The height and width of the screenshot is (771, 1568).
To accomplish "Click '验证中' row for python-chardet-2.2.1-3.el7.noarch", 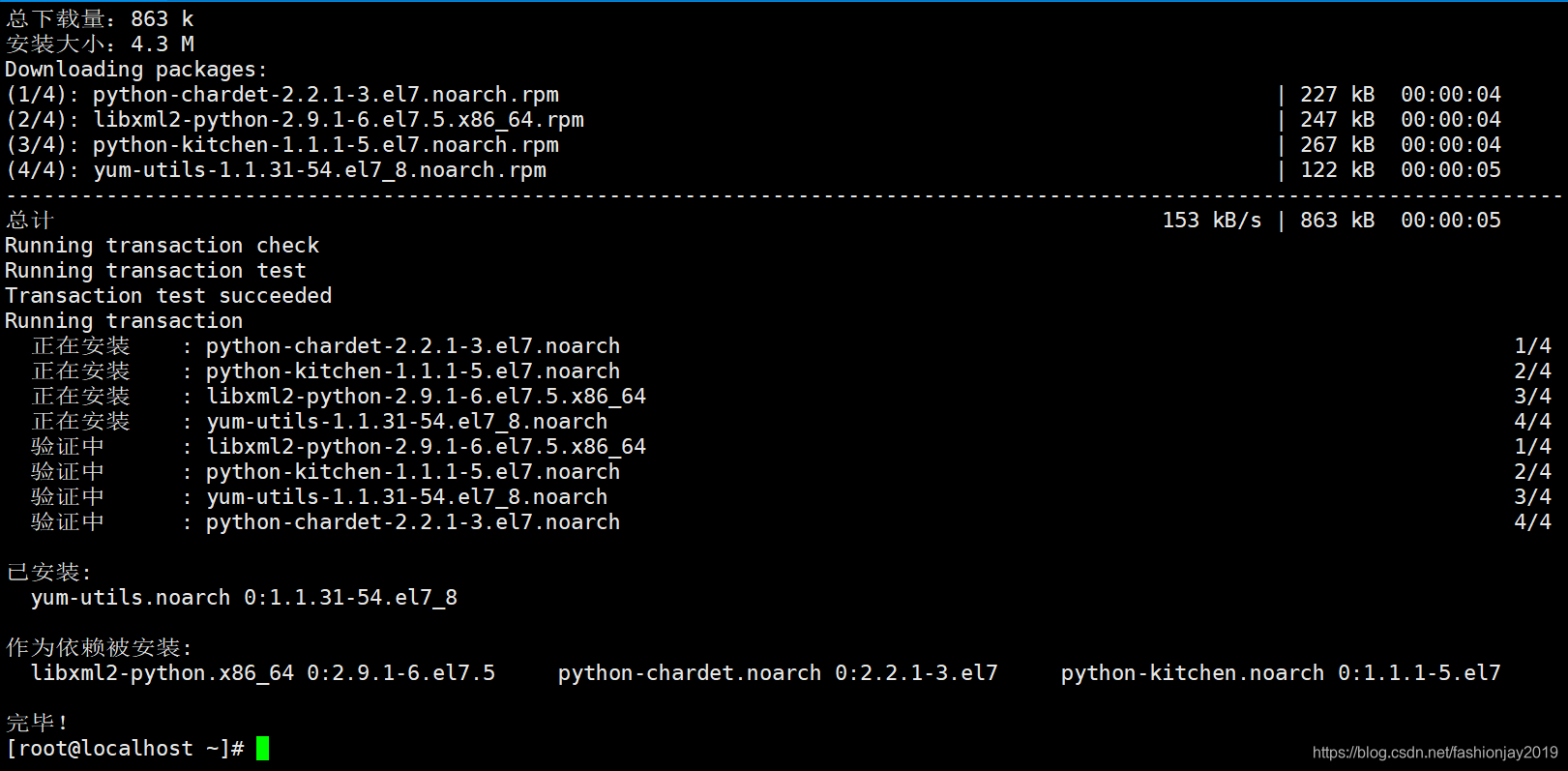I will pyautogui.click(x=792, y=522).
